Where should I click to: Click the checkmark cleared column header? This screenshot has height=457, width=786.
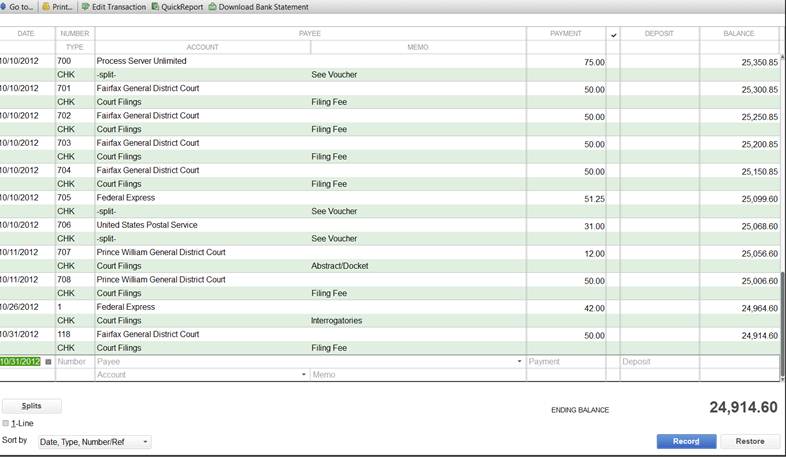click(x=613, y=34)
